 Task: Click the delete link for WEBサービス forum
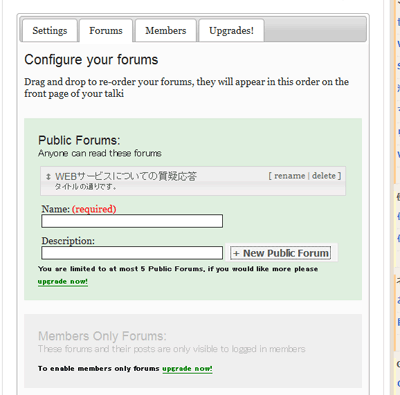point(324,176)
